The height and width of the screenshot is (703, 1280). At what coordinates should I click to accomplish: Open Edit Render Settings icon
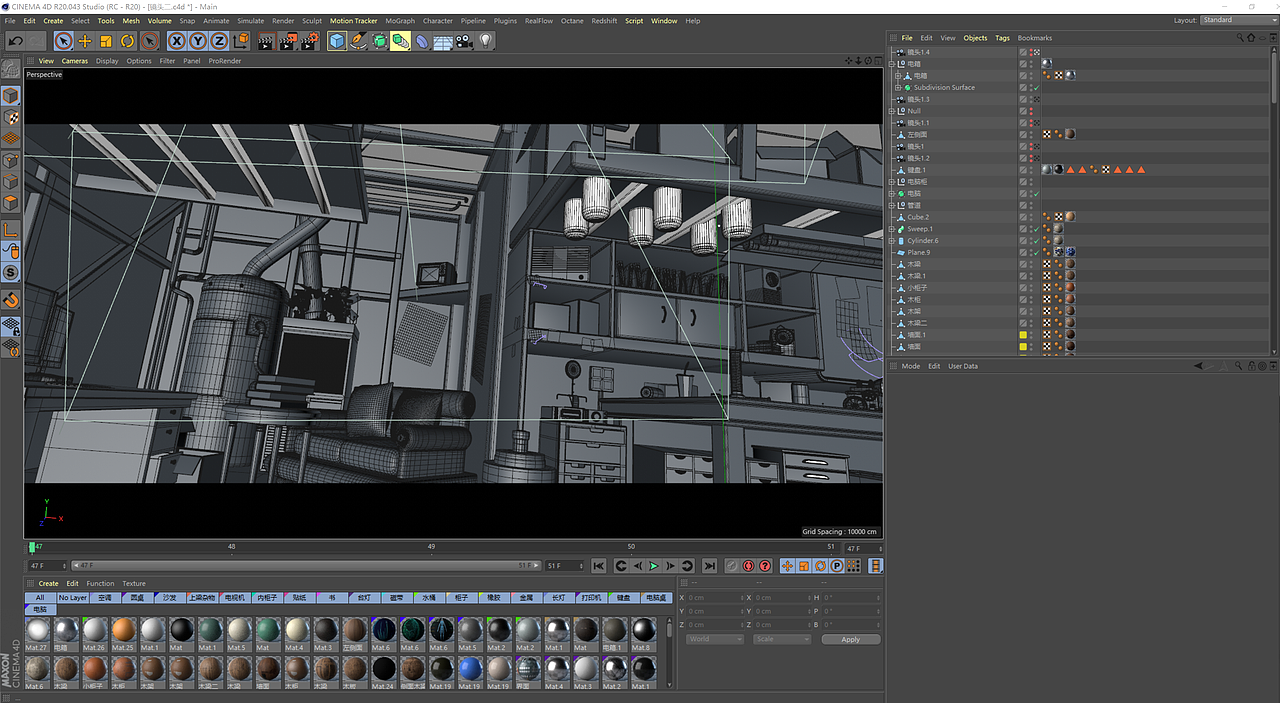click(x=308, y=41)
